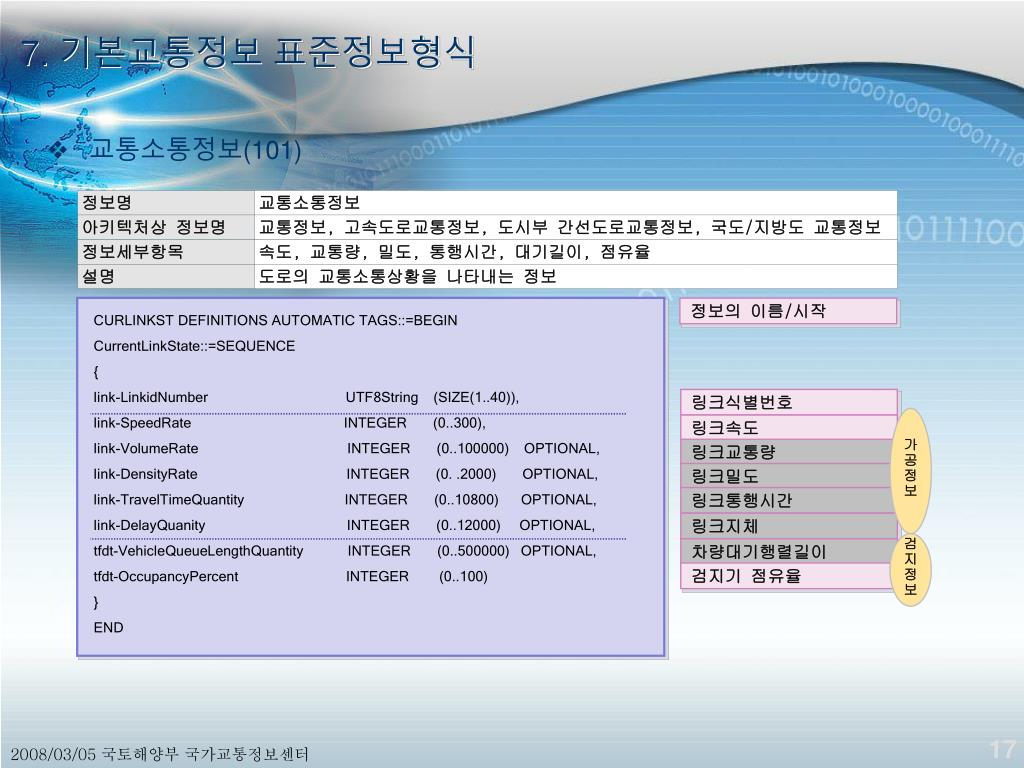Click OPTIONAL on the link-VolumeRate line
Screen dimensions: 1024x768
point(562,449)
